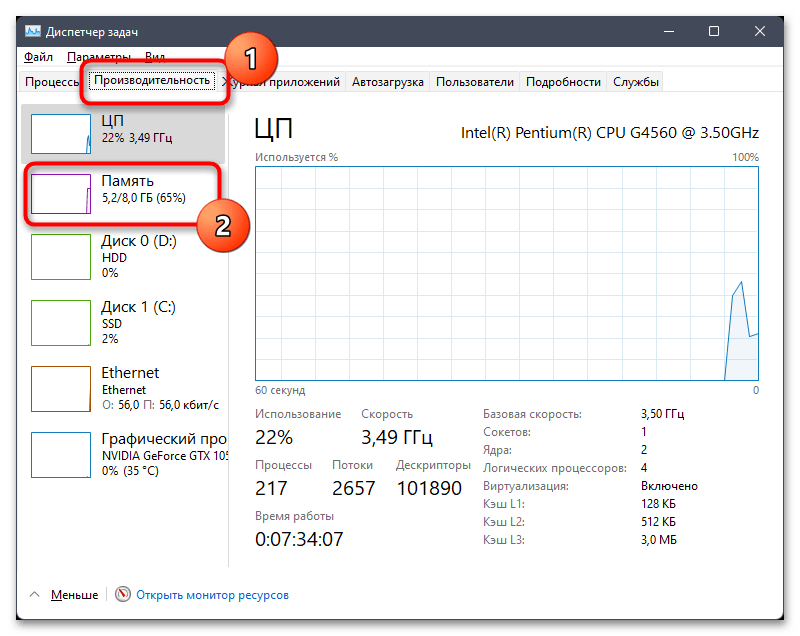Image resolution: width=800 pixels, height=636 pixels.
Task: Click the resource monitor gauge icon
Action: tap(122, 594)
